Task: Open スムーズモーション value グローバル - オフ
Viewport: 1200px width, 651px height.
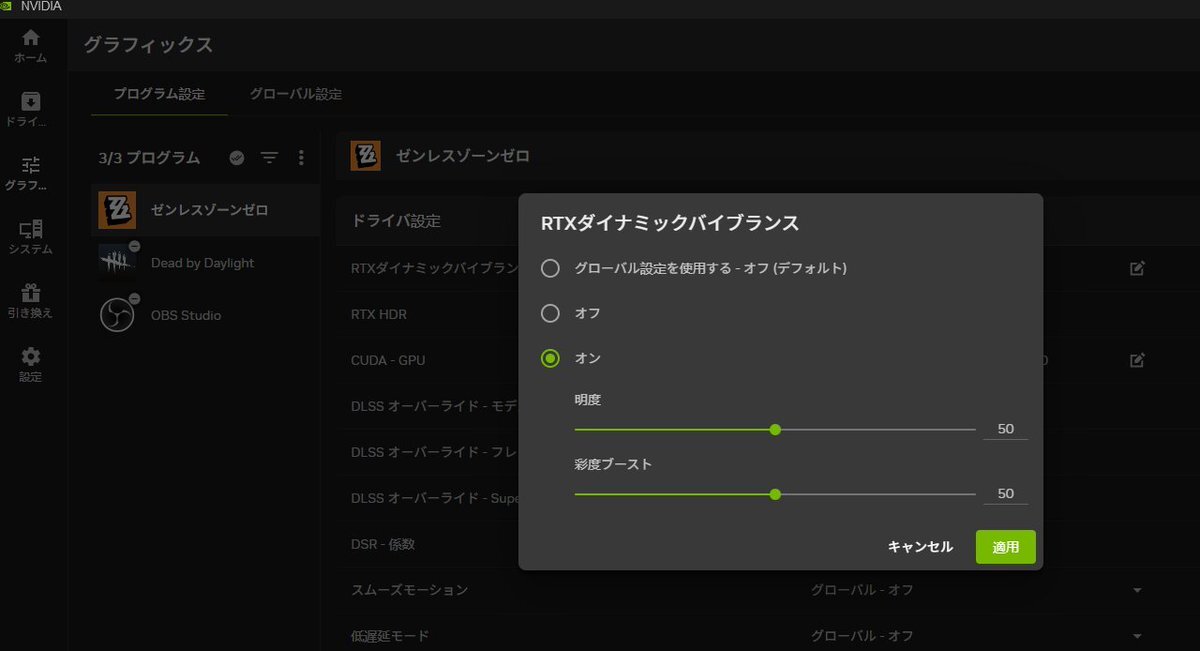Action: tap(862, 590)
